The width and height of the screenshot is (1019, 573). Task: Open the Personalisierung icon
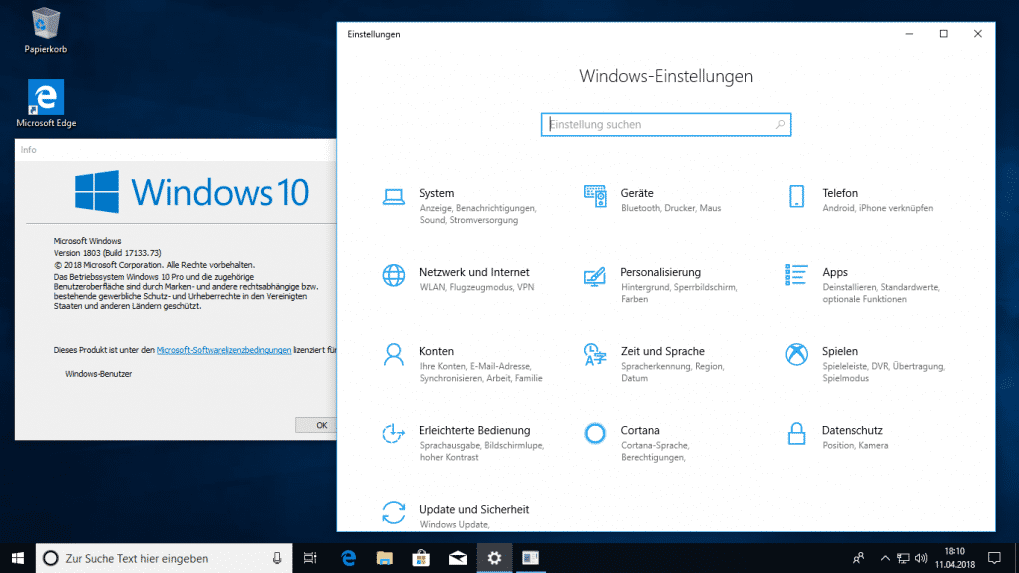click(x=595, y=276)
